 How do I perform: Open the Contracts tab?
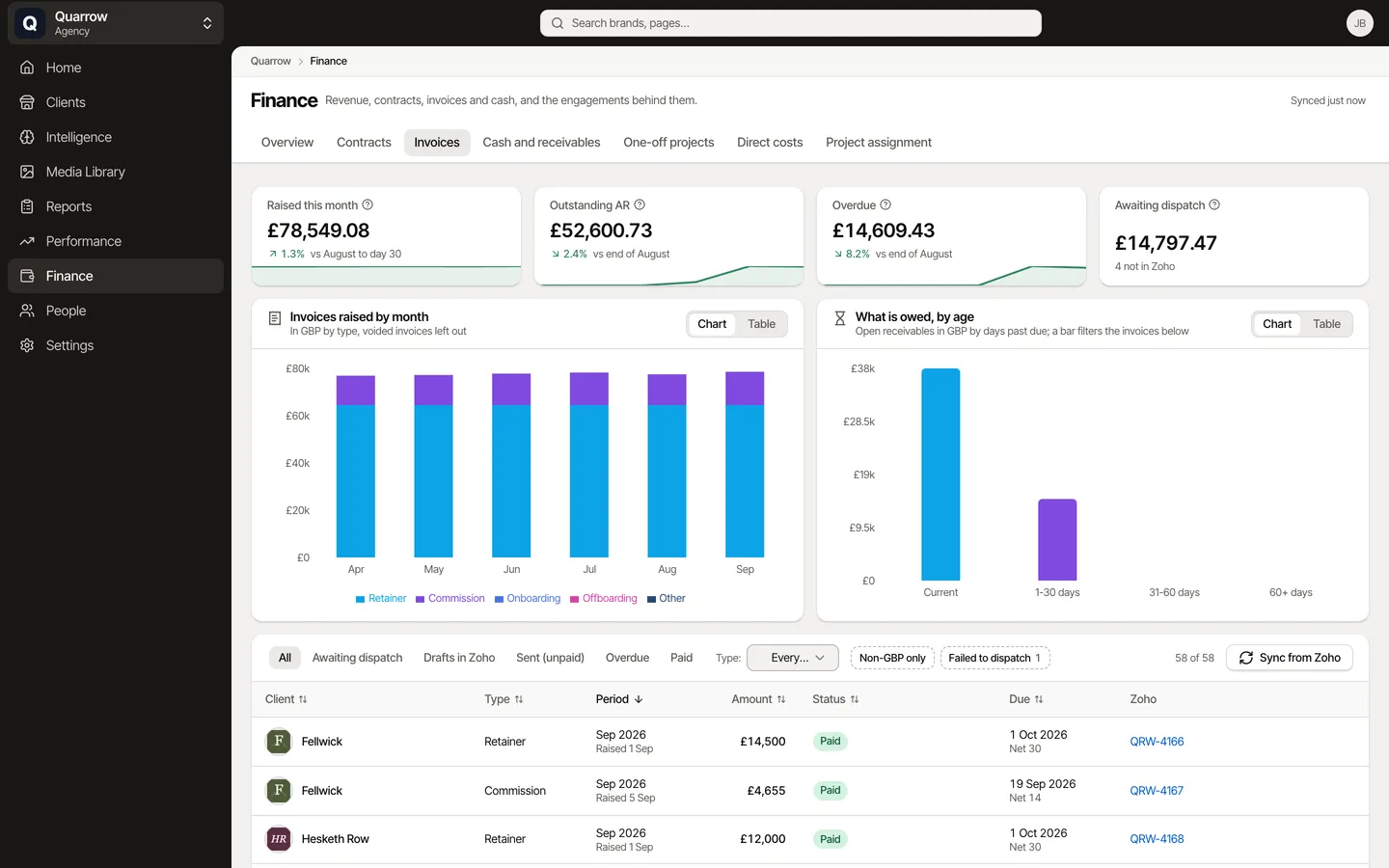pos(364,143)
